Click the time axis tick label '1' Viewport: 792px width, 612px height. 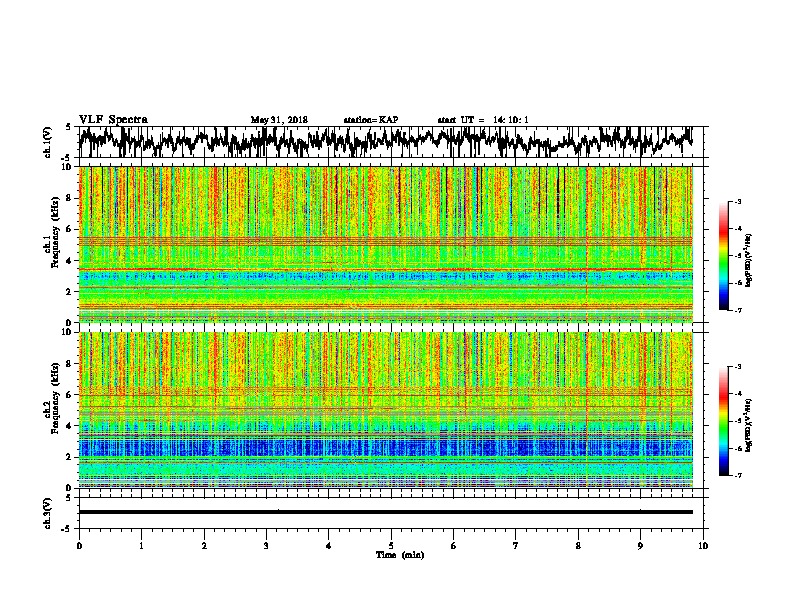[x=141, y=546]
